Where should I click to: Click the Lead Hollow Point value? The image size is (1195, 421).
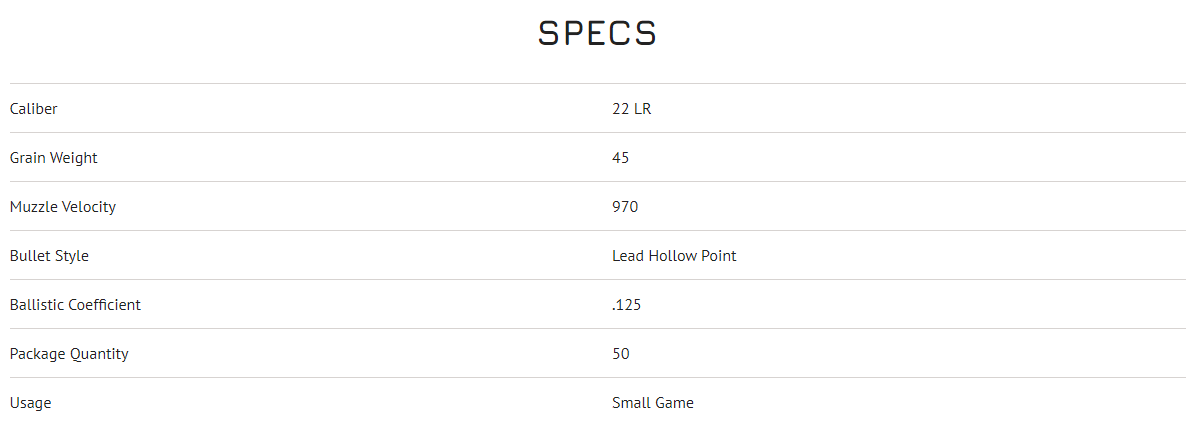point(674,255)
